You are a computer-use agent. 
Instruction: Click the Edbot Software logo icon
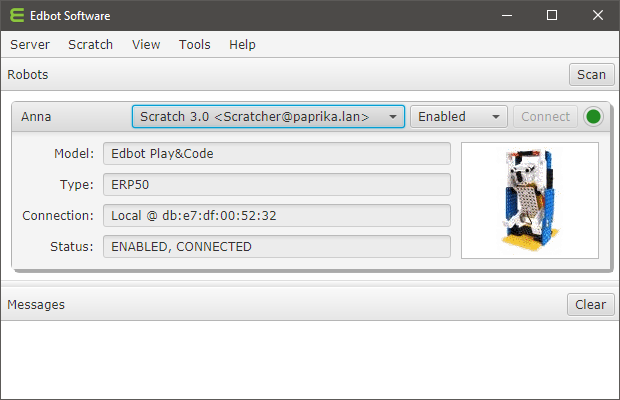point(17,15)
